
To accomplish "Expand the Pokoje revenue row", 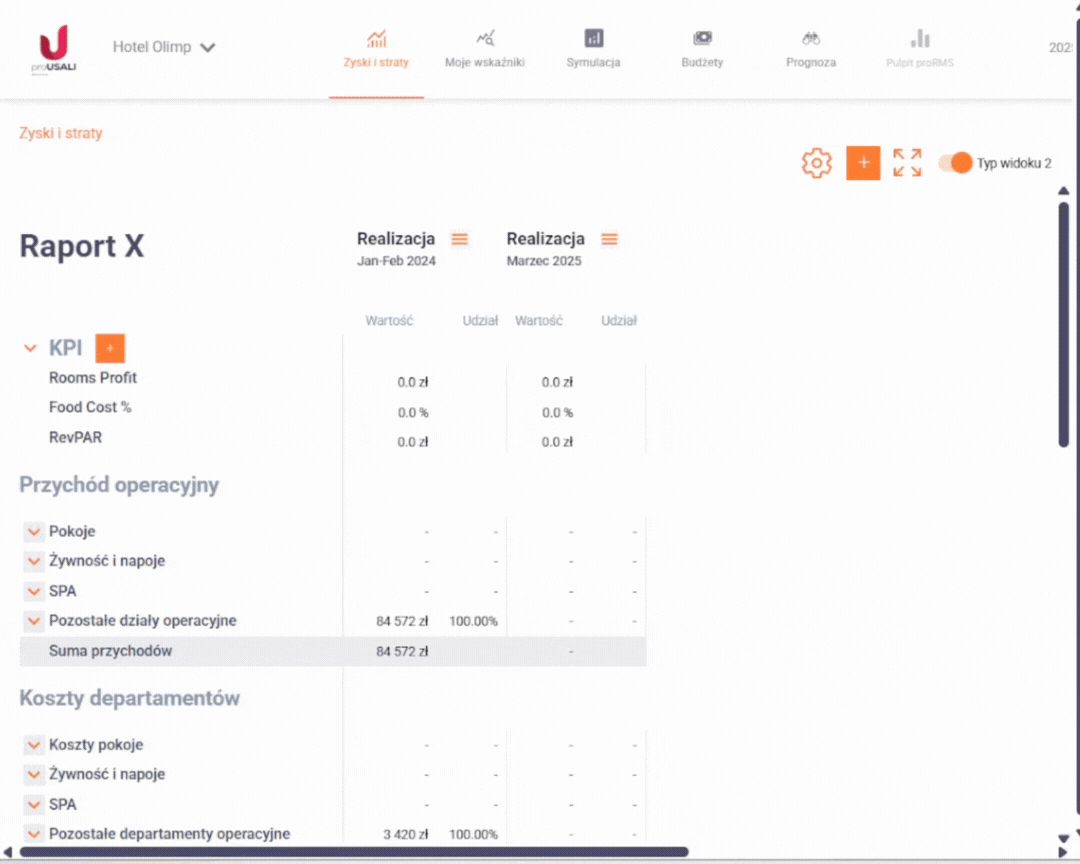I will click(34, 532).
